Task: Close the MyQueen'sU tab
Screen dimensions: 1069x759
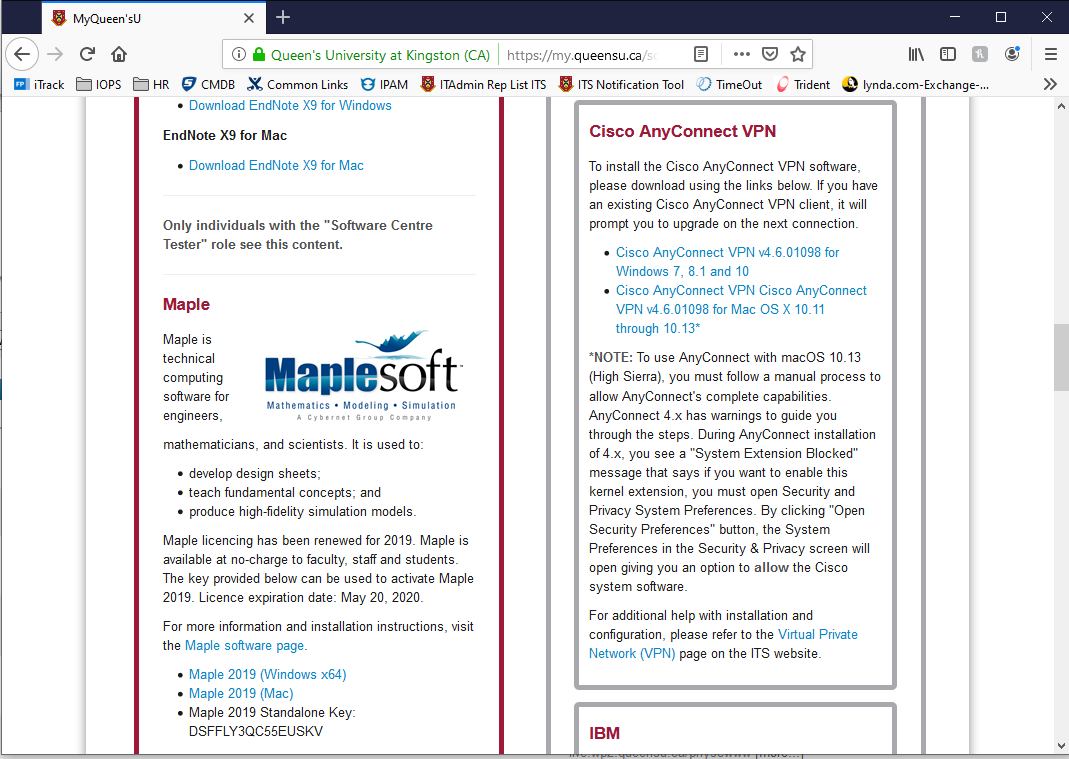Action: click(249, 18)
